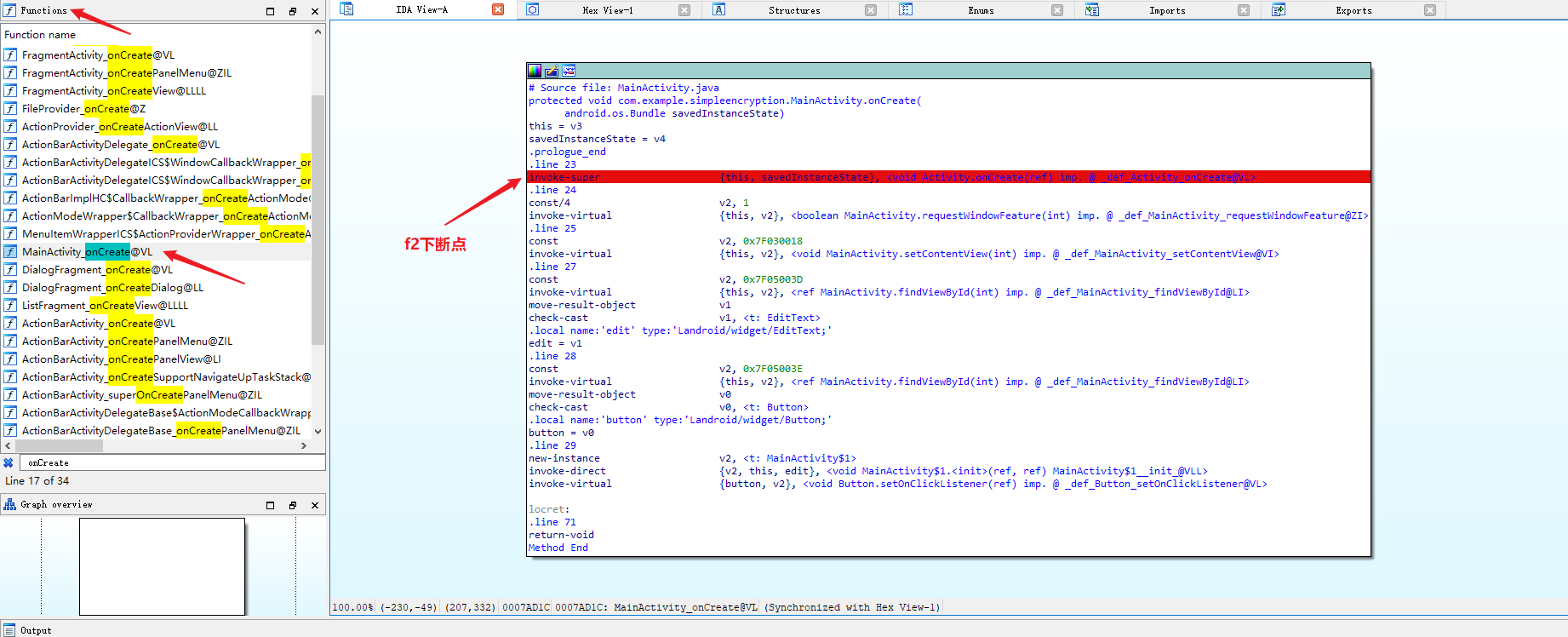Click the 'Line 17 of 34' status text
Screen dimensions: 1568x637
(x=37, y=480)
